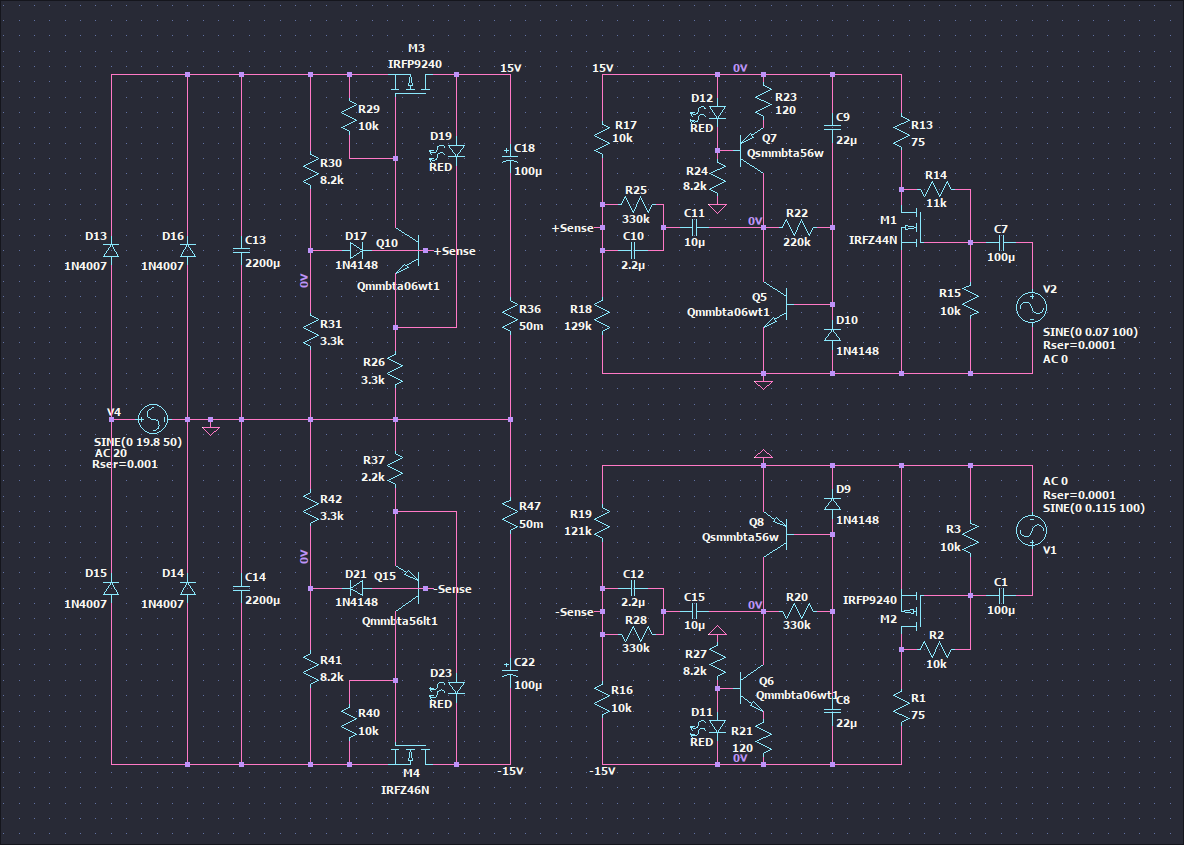The width and height of the screenshot is (1184, 845).
Task: Click the R15 10k resistor symbol
Action: [970, 301]
